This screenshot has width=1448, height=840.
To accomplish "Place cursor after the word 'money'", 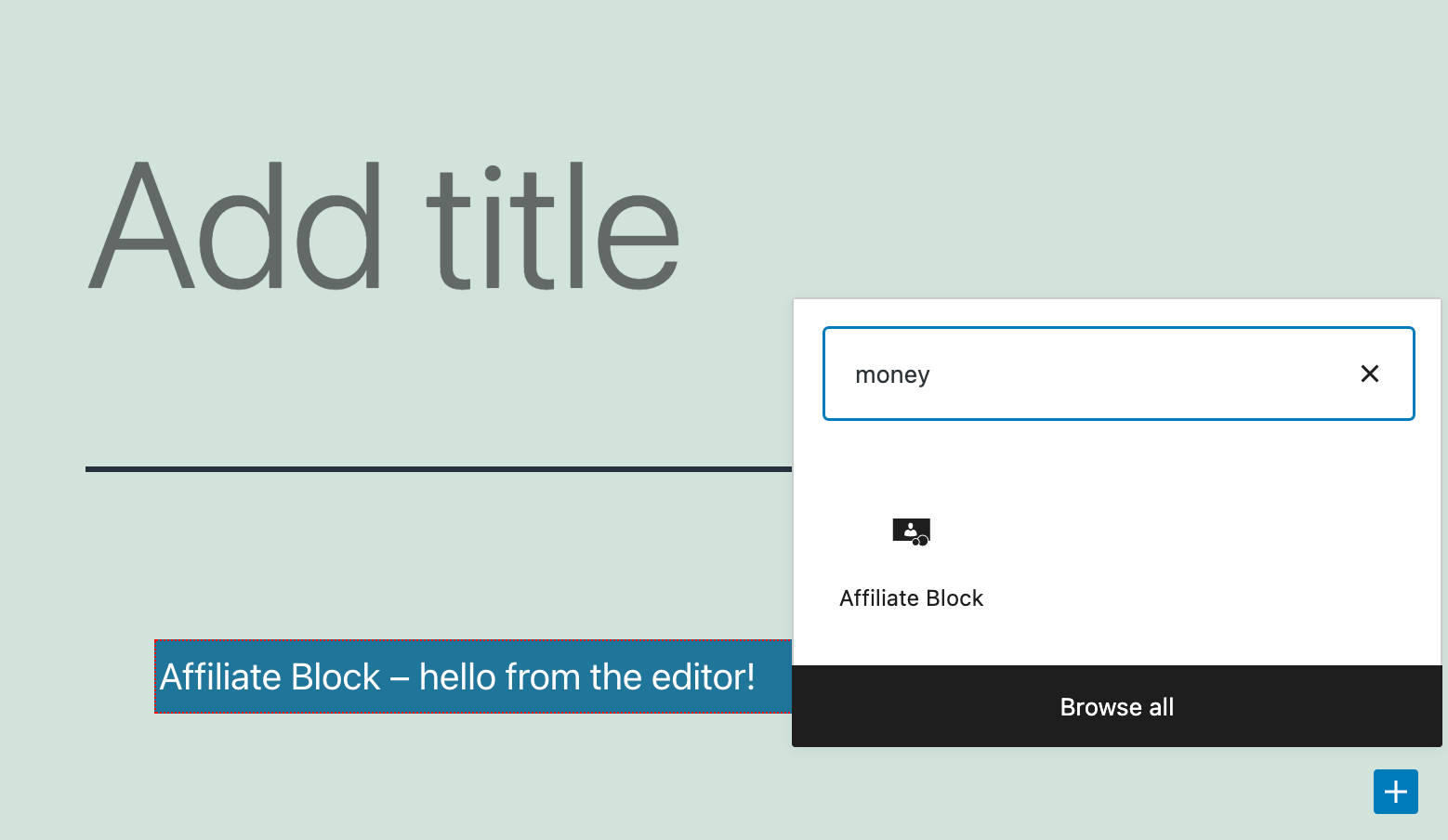I will pyautogui.click(x=931, y=374).
